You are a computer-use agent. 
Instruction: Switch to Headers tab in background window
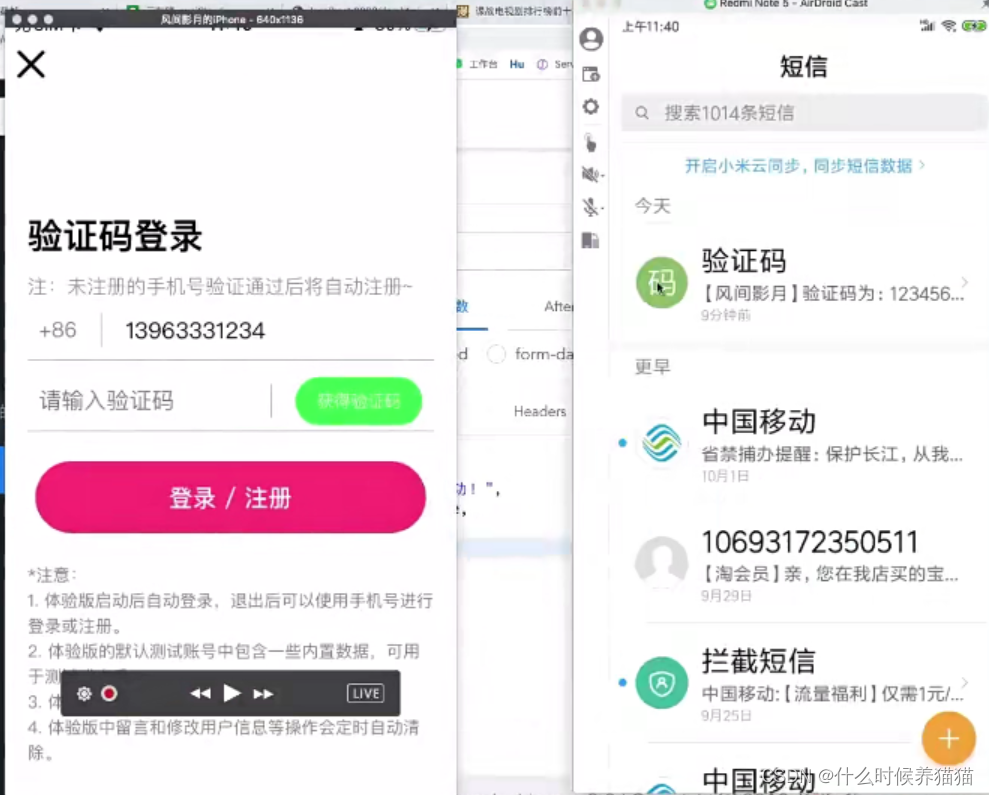click(540, 411)
